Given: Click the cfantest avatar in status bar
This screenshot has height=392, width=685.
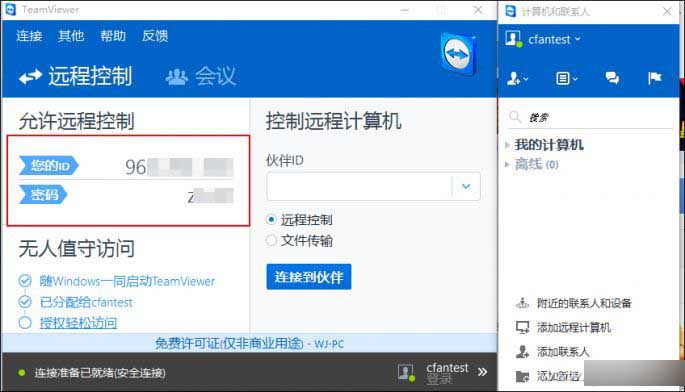Looking at the screenshot, I should coord(406,372).
